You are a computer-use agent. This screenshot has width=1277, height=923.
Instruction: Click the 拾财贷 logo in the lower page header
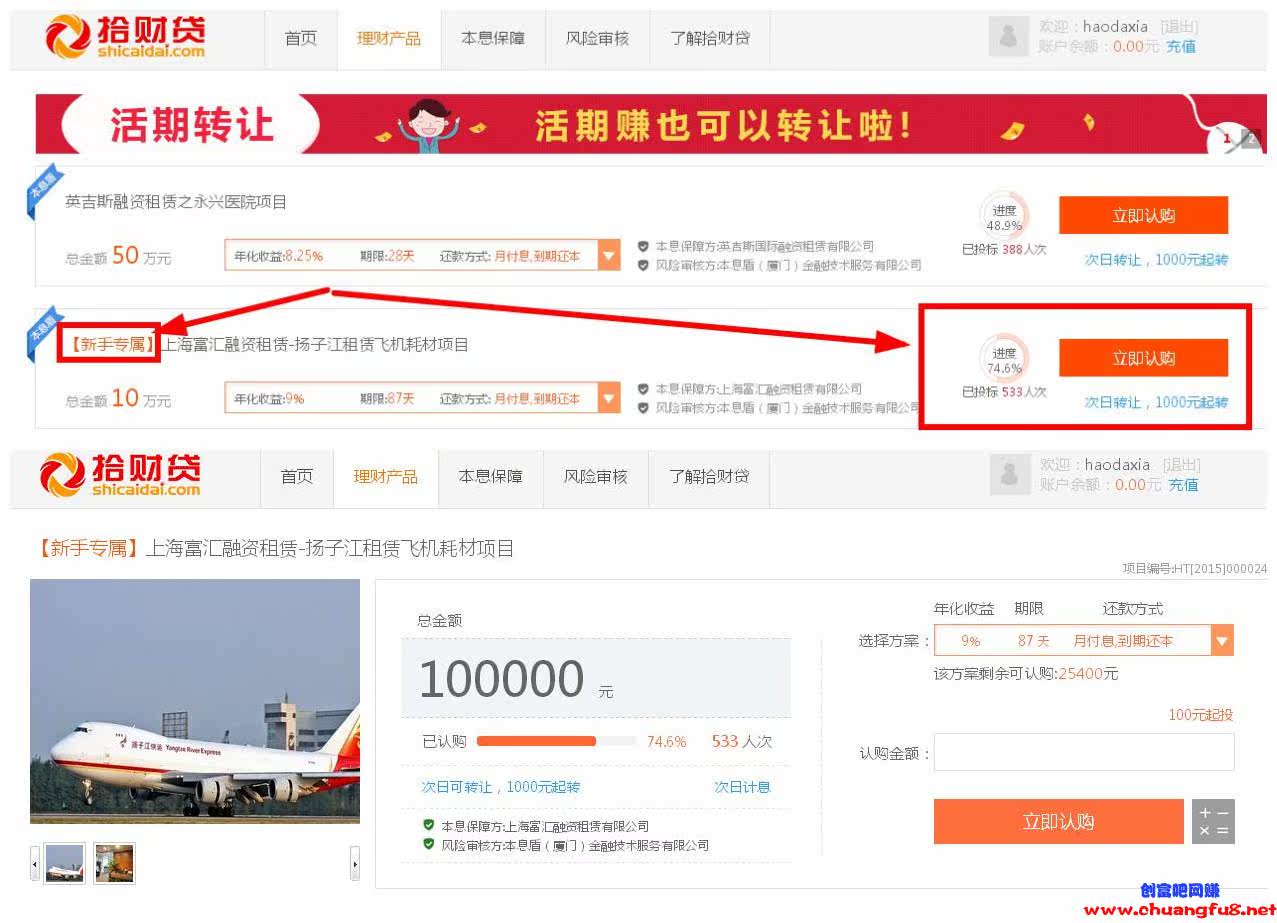click(x=121, y=475)
